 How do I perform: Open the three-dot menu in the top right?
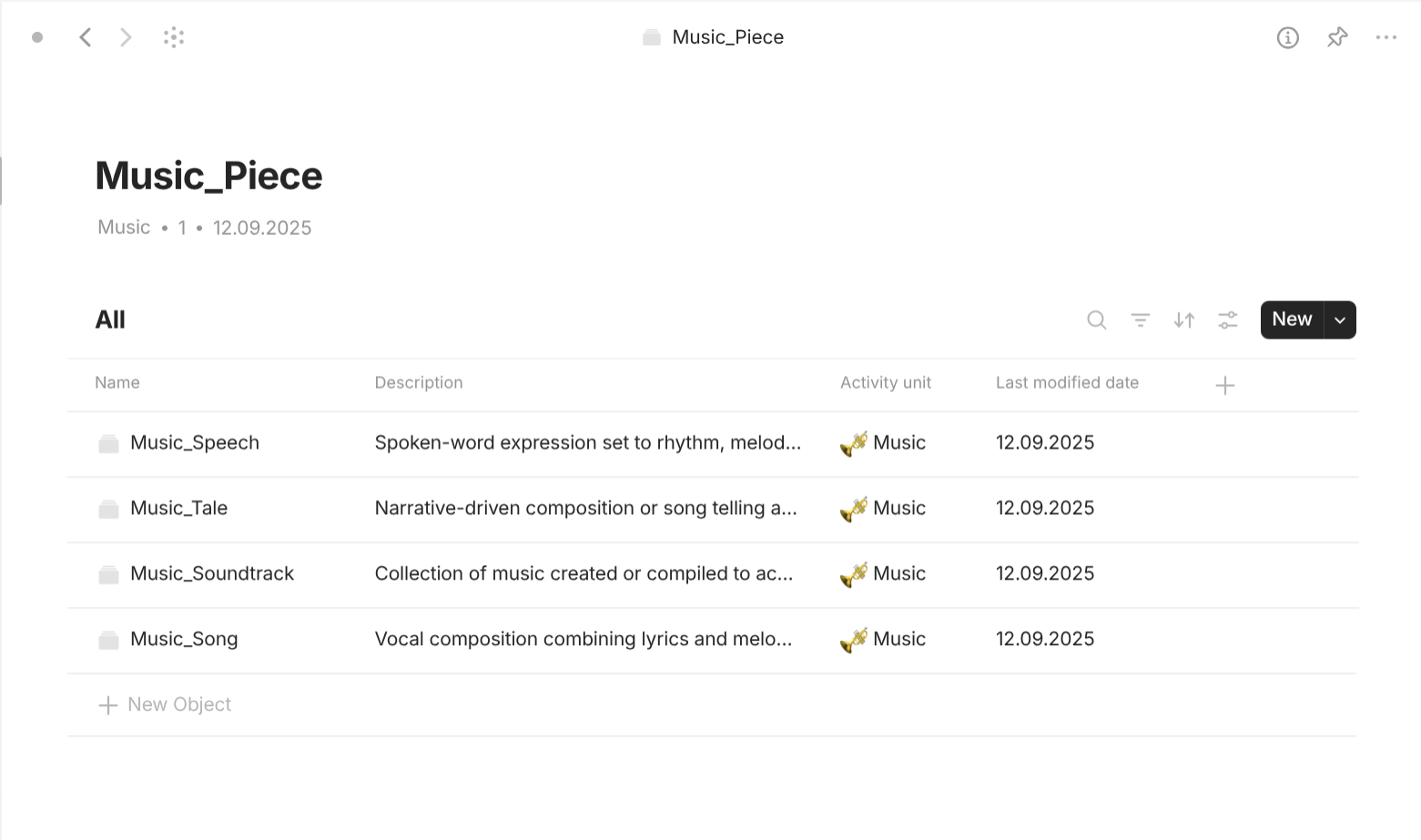point(1386,37)
